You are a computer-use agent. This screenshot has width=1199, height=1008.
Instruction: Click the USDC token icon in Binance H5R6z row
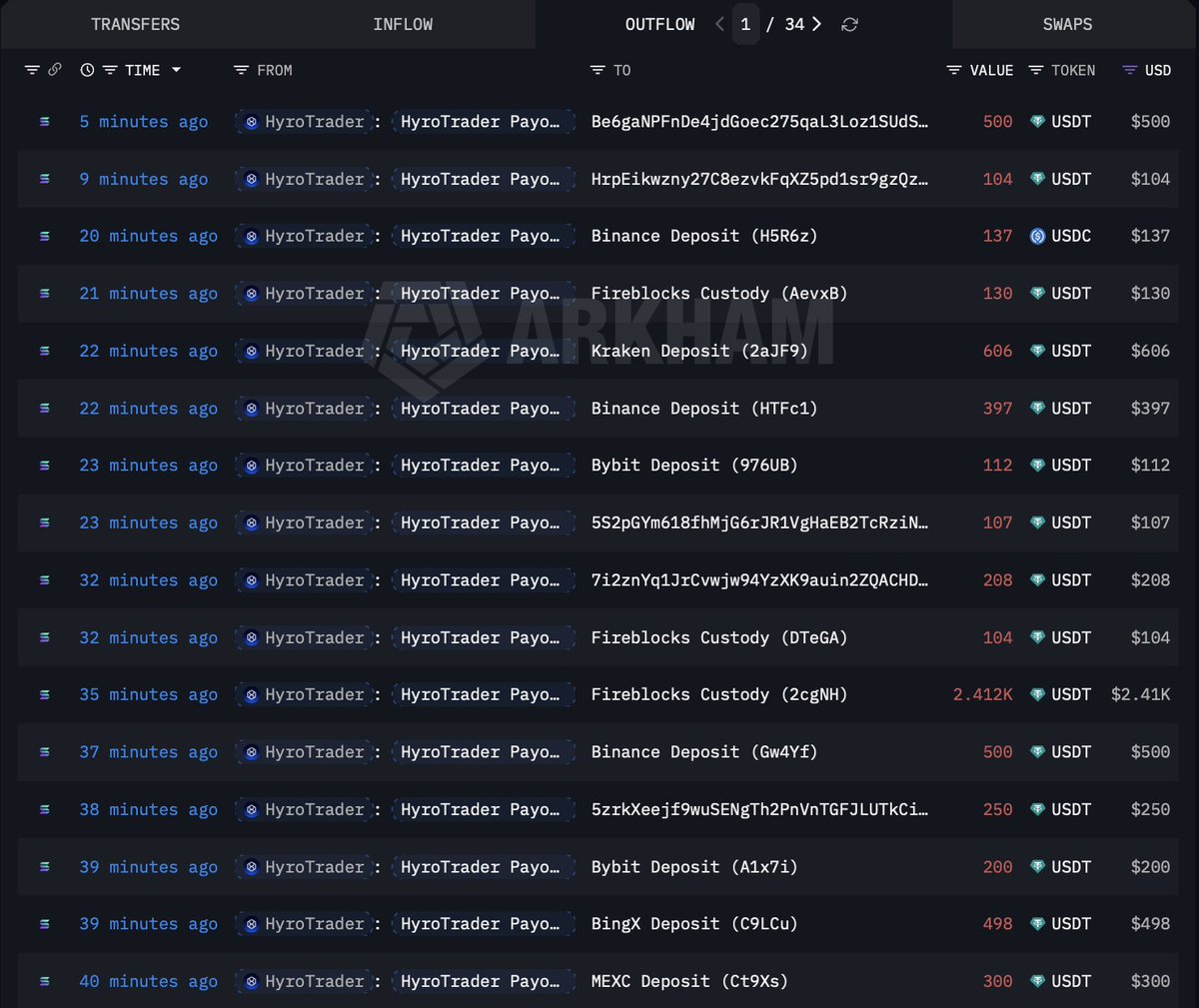pos(1037,237)
